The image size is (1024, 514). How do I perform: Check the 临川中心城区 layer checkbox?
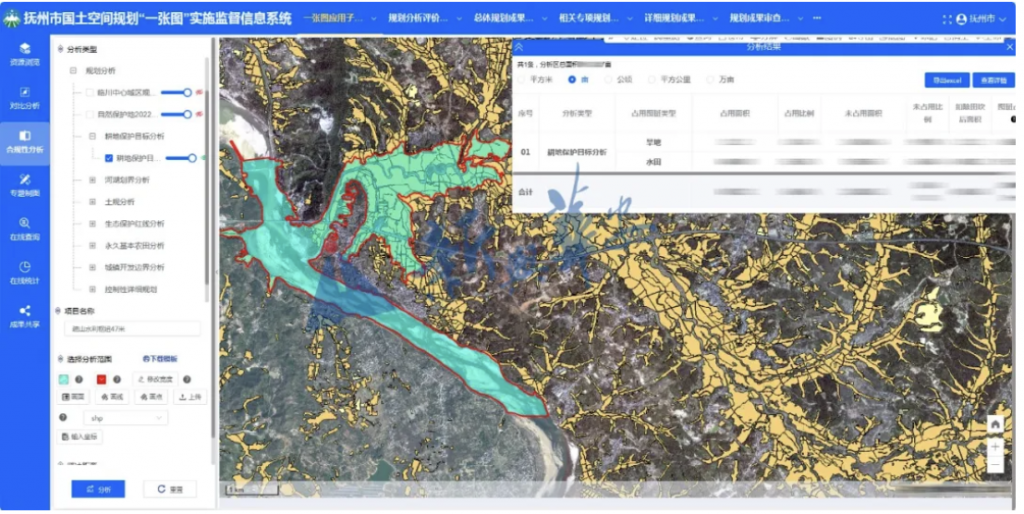pos(90,92)
